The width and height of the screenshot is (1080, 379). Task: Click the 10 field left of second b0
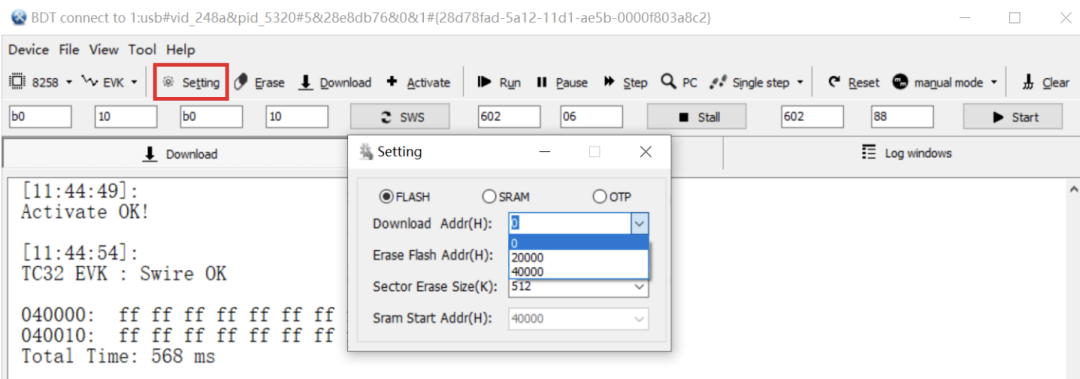[125, 117]
